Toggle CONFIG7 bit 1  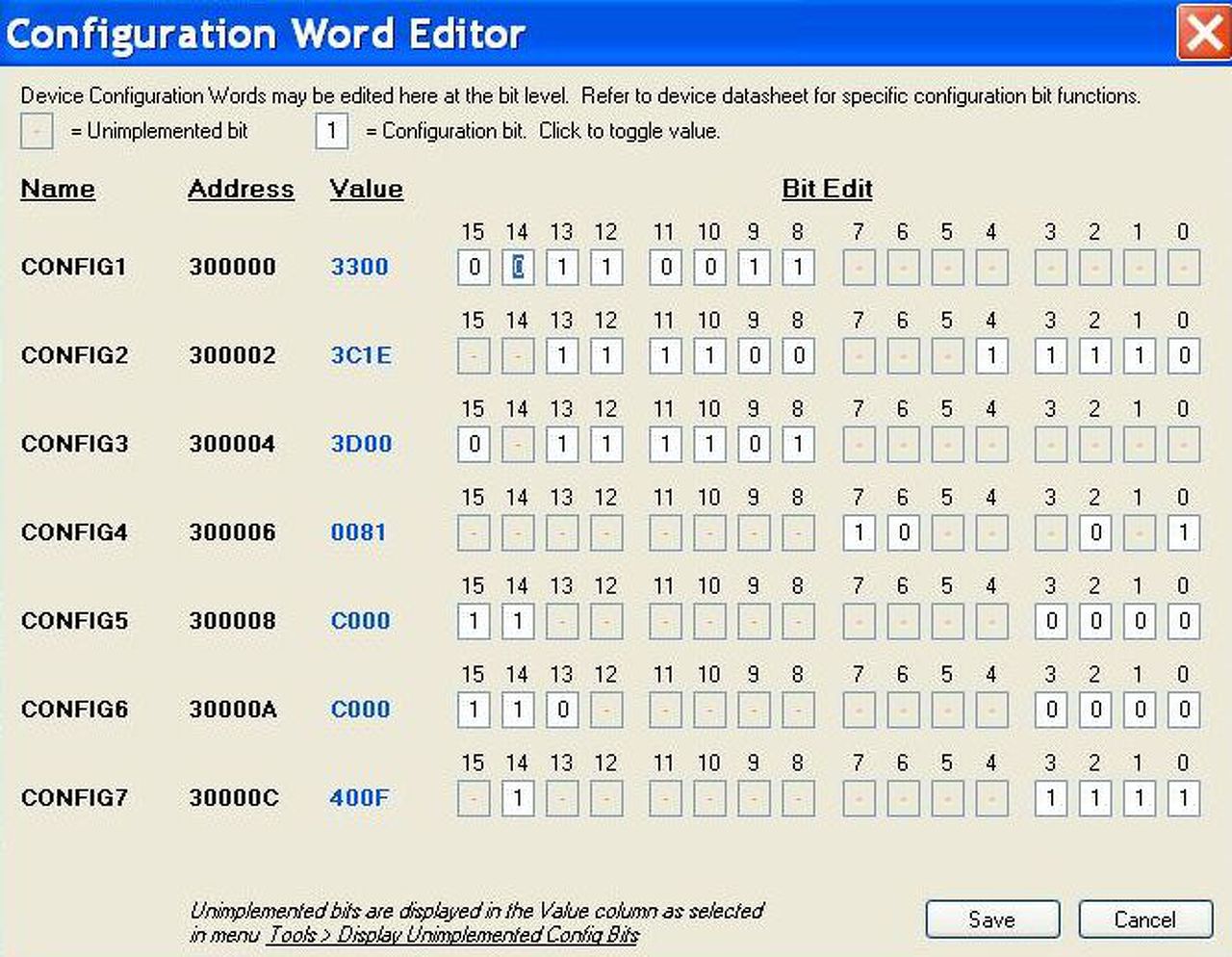point(1140,798)
